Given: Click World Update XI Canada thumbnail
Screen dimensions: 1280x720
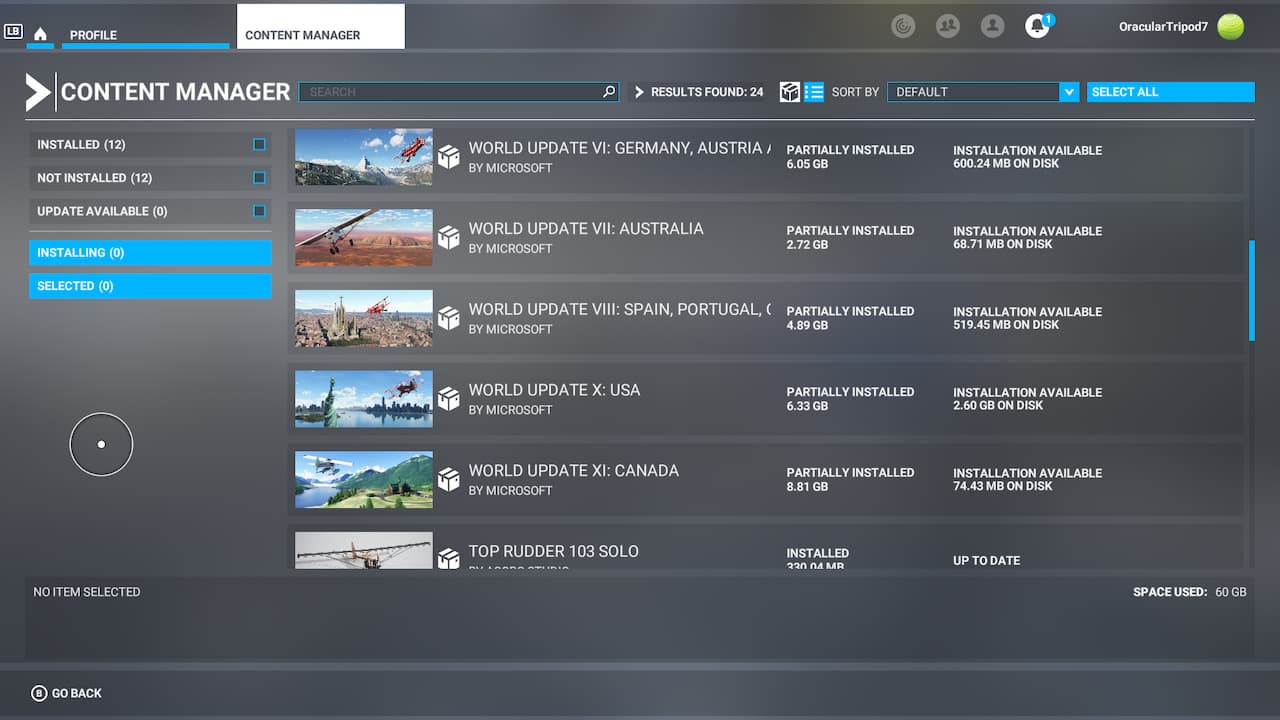Looking at the screenshot, I should click(364, 480).
